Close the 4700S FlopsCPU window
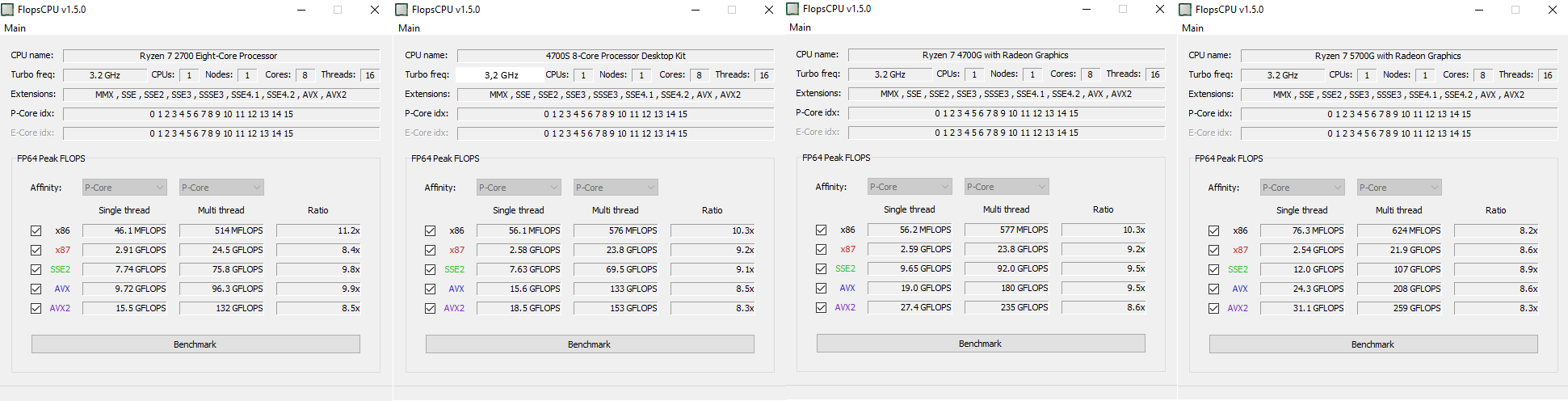Screen dimensions: 1568x401 (x=768, y=10)
